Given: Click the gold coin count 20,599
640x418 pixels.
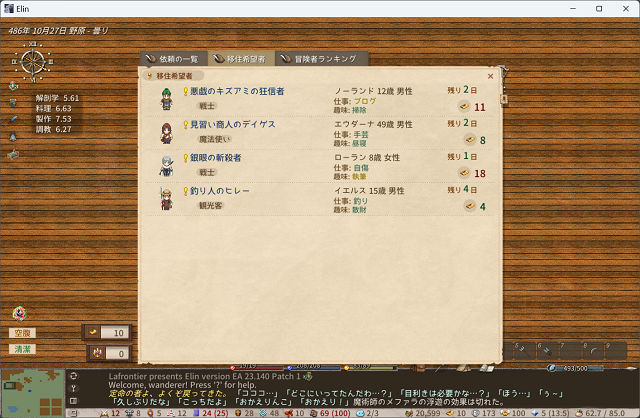Looking at the screenshot, I should (x=423, y=413).
